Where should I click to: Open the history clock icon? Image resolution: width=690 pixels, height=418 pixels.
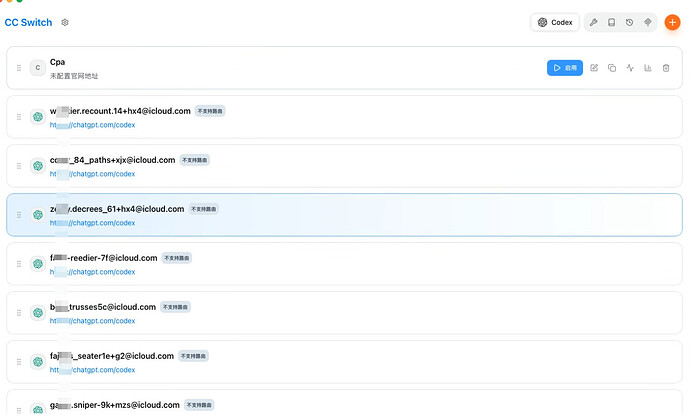(629, 22)
